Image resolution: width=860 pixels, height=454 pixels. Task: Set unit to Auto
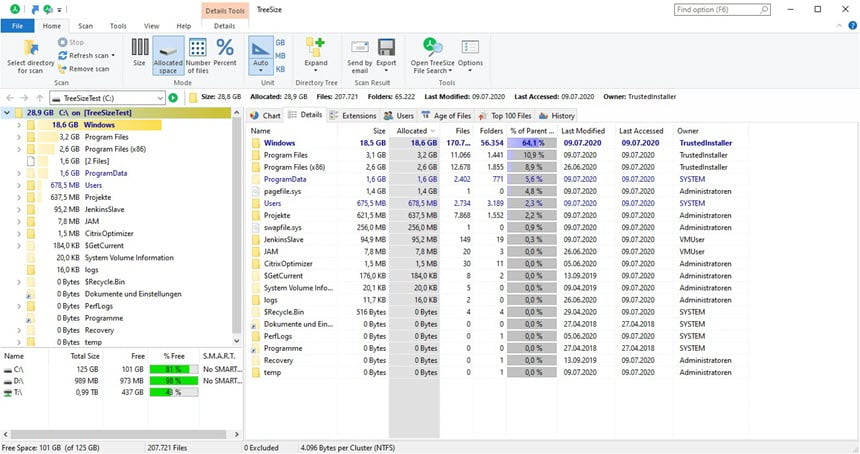click(x=261, y=55)
